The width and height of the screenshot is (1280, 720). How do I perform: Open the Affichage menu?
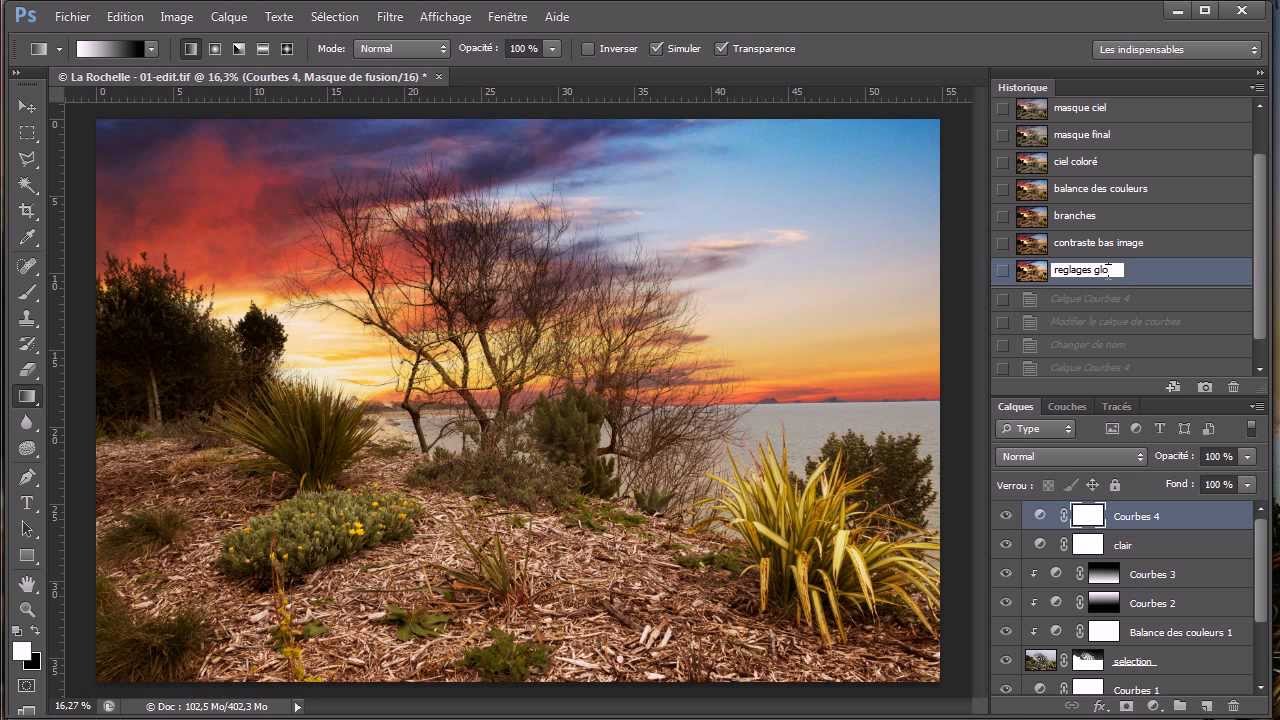point(445,17)
